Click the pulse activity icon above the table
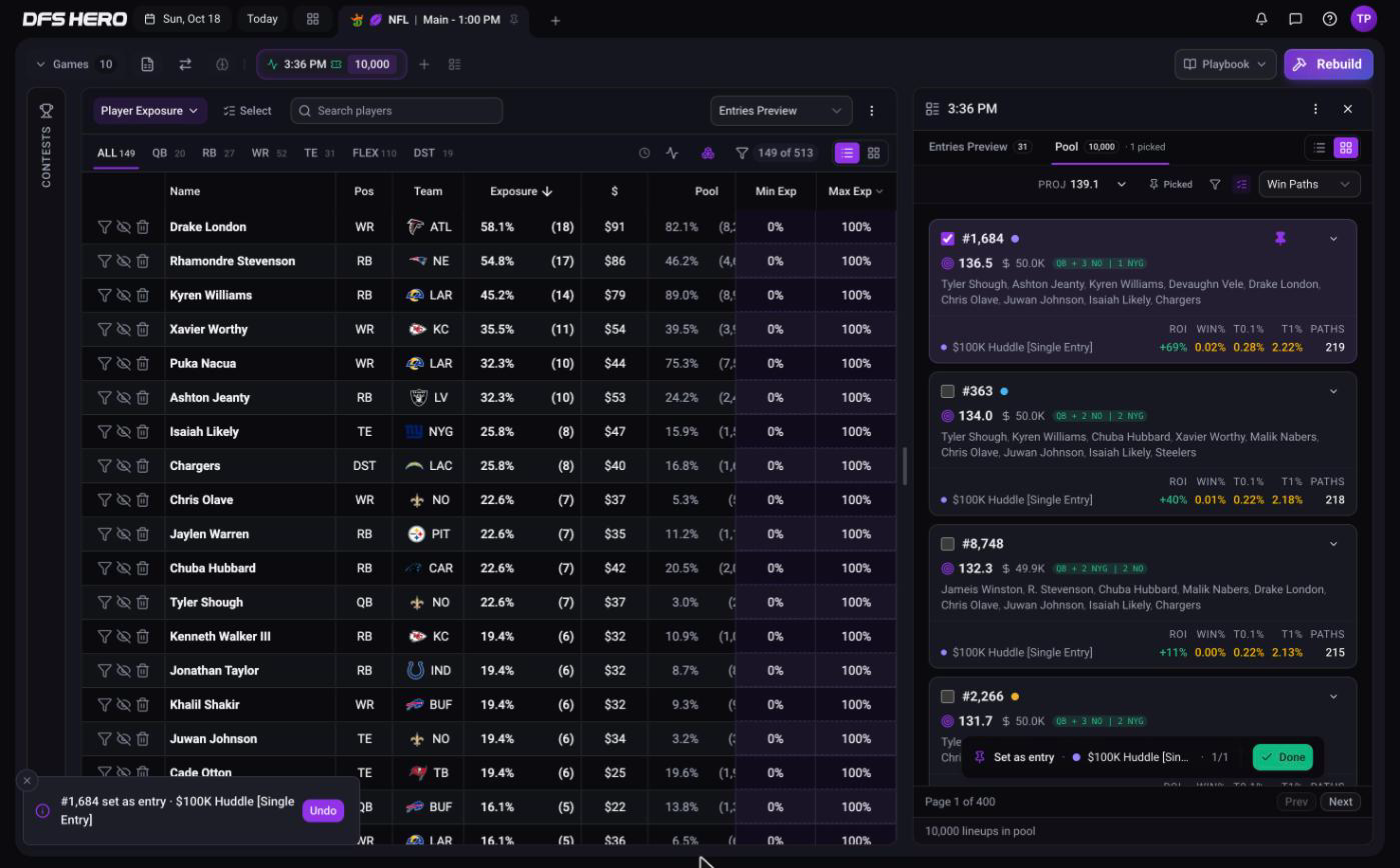 (x=672, y=153)
